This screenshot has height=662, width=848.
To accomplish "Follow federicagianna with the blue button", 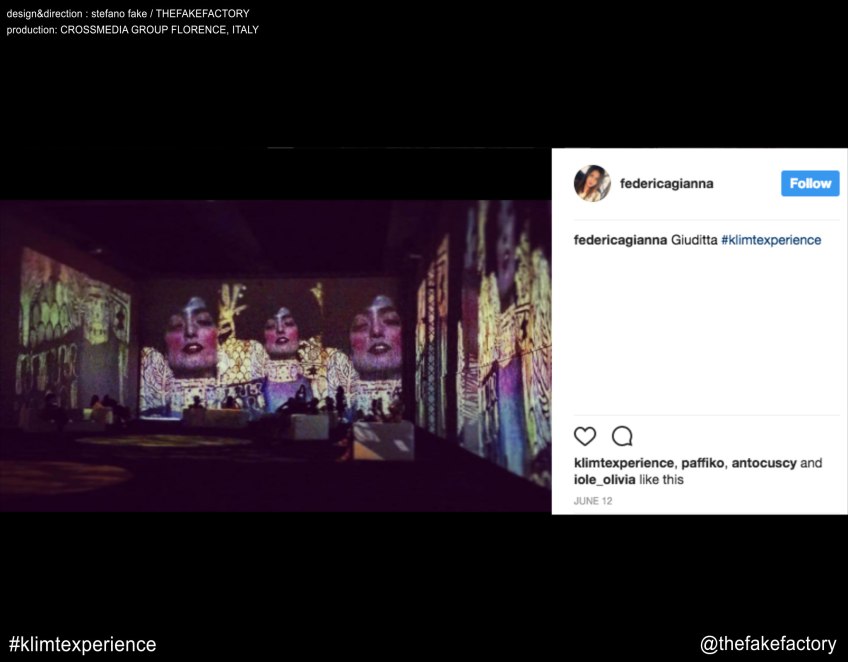I will click(810, 183).
